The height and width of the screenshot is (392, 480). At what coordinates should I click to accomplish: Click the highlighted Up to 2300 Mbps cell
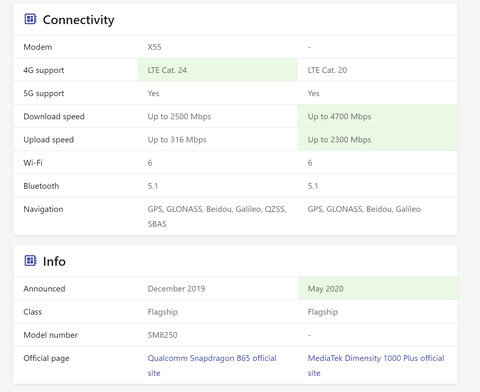pos(377,140)
